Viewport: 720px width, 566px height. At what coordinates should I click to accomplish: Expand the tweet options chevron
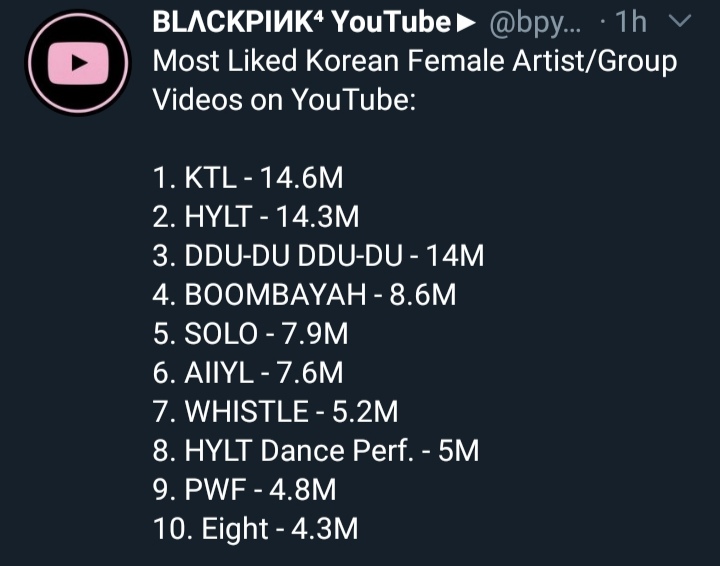(678, 21)
